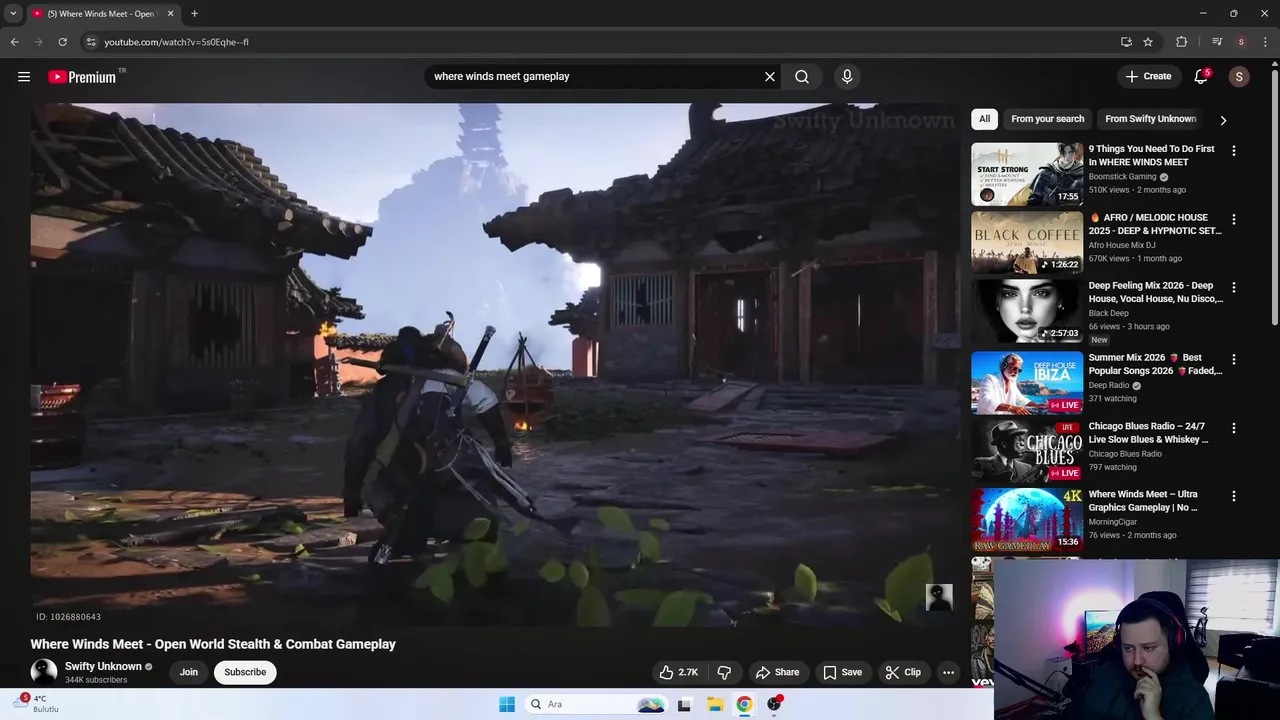Clear the search box with X
The image size is (1280, 720).
click(x=770, y=77)
